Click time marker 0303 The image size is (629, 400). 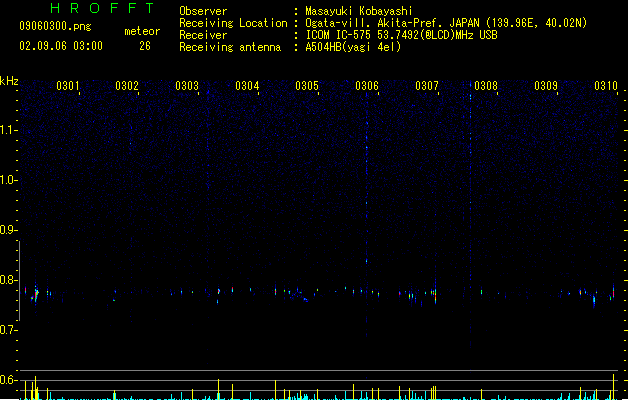[187, 86]
